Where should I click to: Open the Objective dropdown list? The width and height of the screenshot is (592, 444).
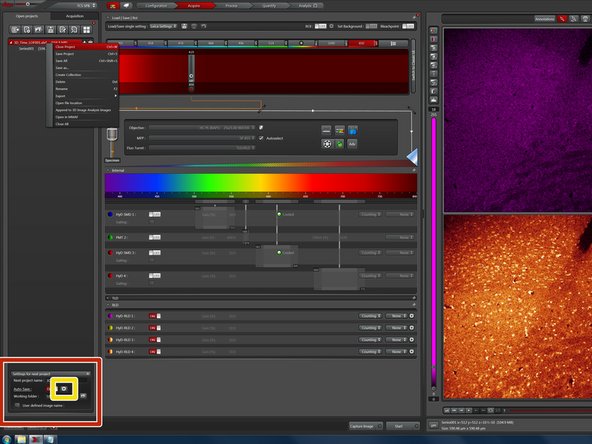pyautogui.click(x=202, y=128)
